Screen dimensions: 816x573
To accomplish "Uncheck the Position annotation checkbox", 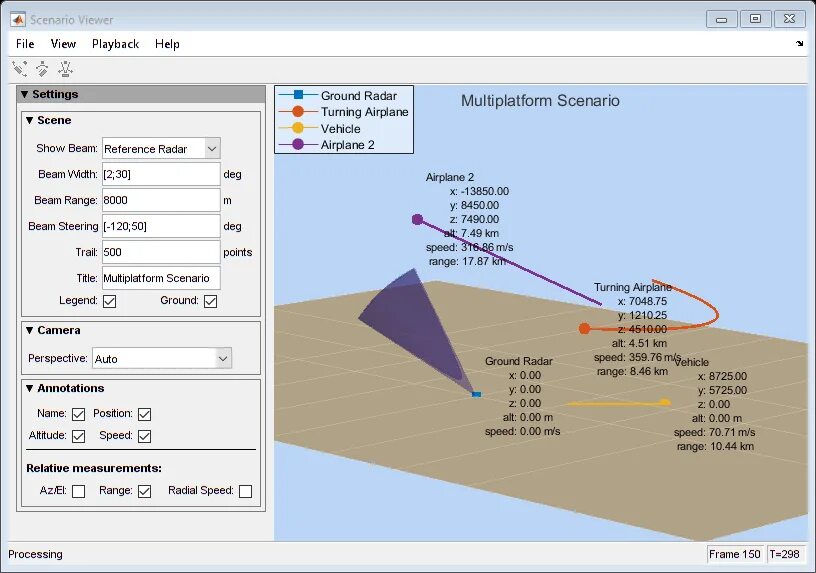I will click(x=145, y=414).
